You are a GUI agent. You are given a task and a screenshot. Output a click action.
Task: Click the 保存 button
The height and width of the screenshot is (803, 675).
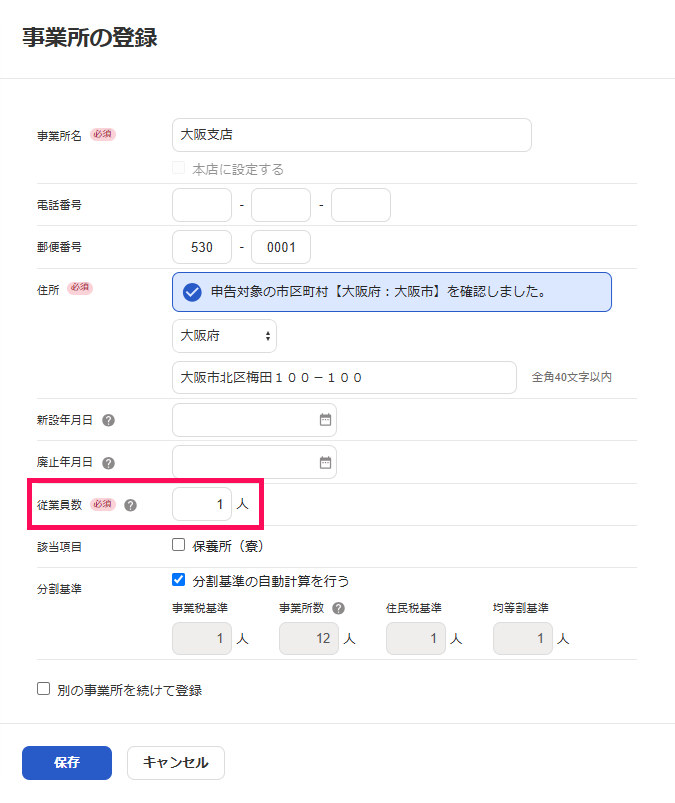pos(67,763)
